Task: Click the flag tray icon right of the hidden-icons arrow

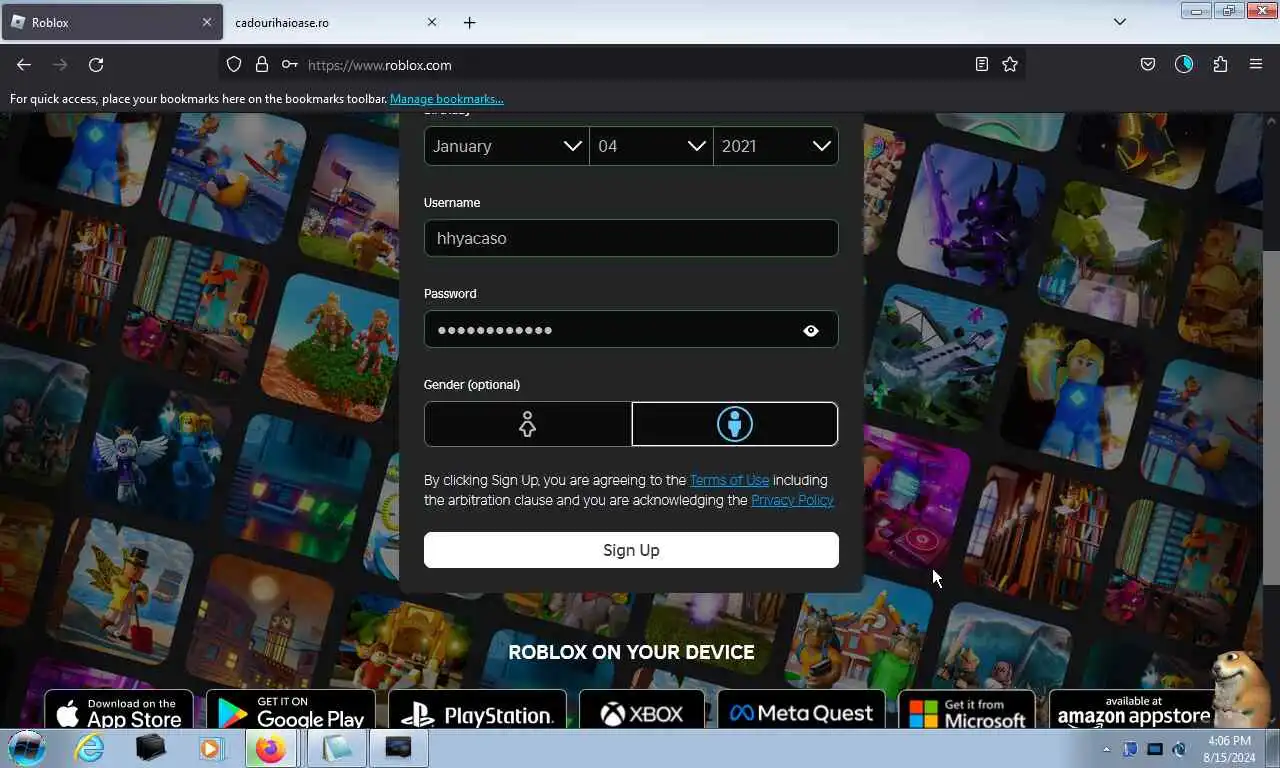Action: pyautogui.click(x=1130, y=749)
